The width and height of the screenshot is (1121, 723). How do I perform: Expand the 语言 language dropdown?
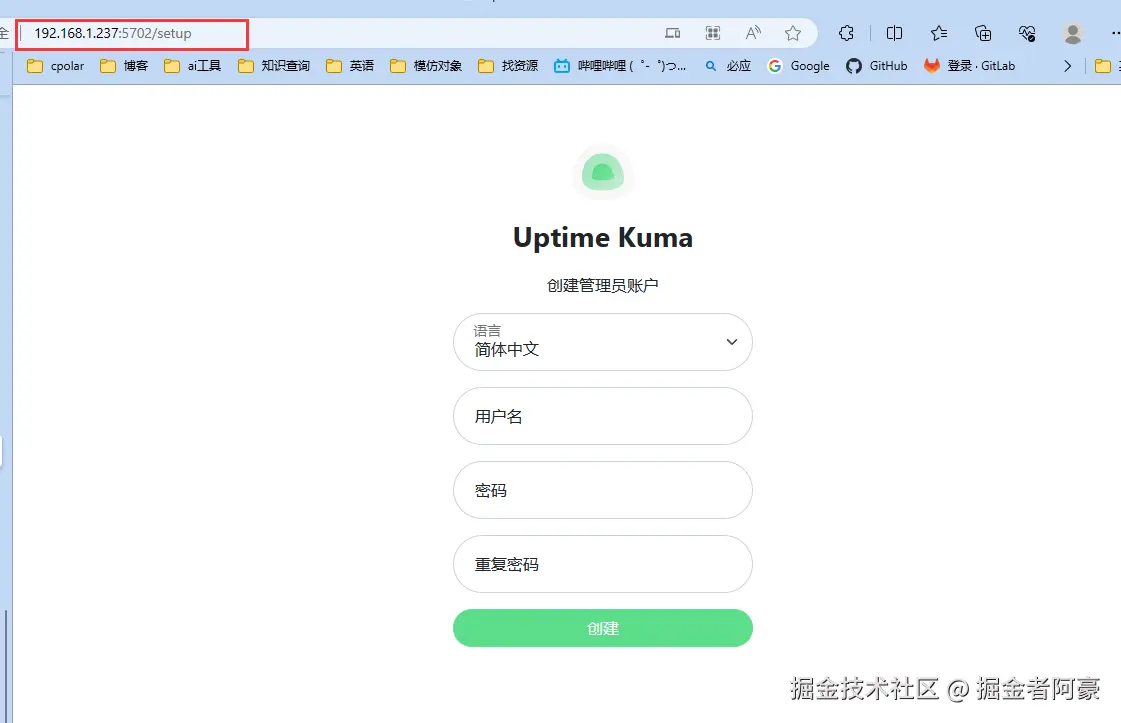tap(603, 342)
